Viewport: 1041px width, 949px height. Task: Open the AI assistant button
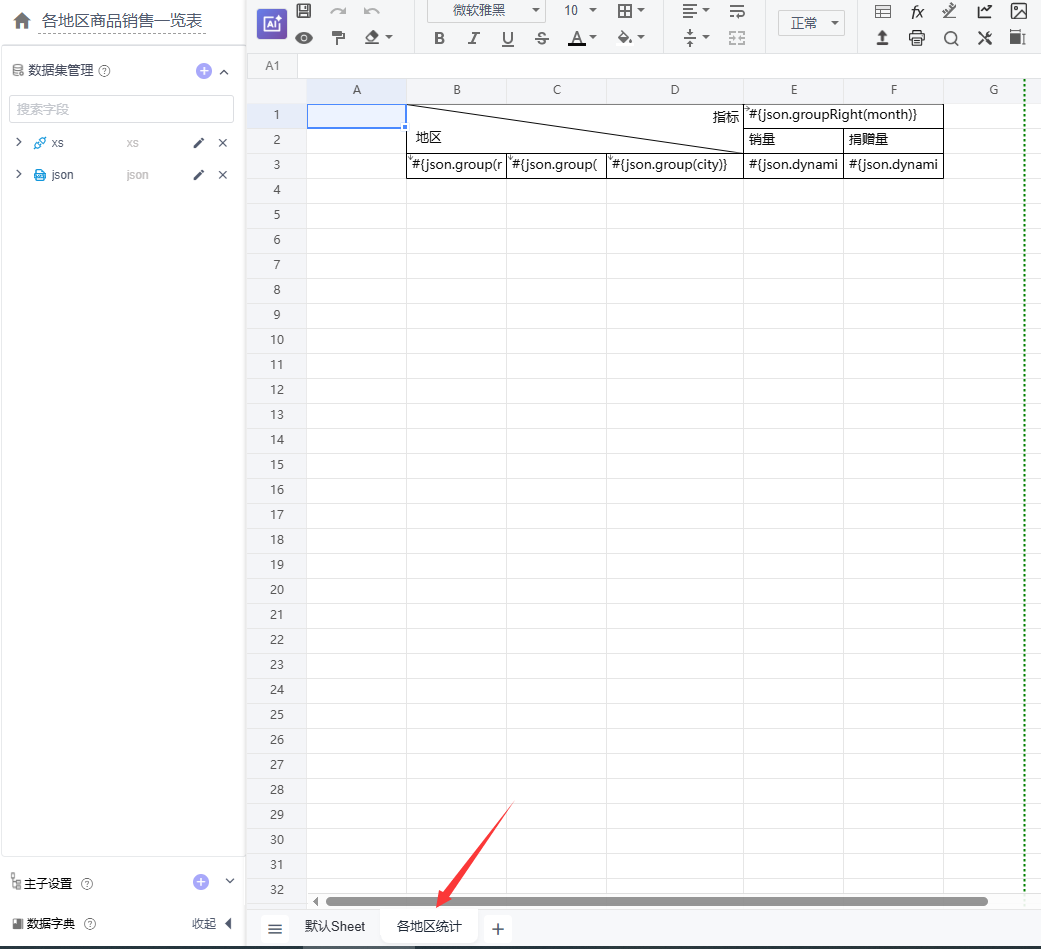272,24
